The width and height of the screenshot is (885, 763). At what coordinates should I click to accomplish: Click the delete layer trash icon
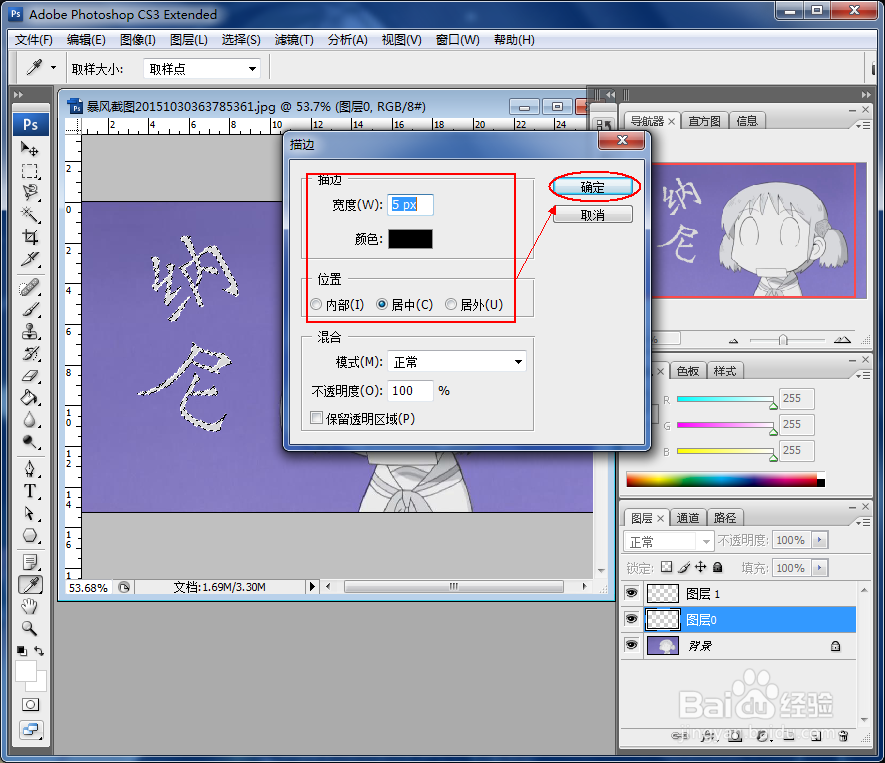[843, 734]
